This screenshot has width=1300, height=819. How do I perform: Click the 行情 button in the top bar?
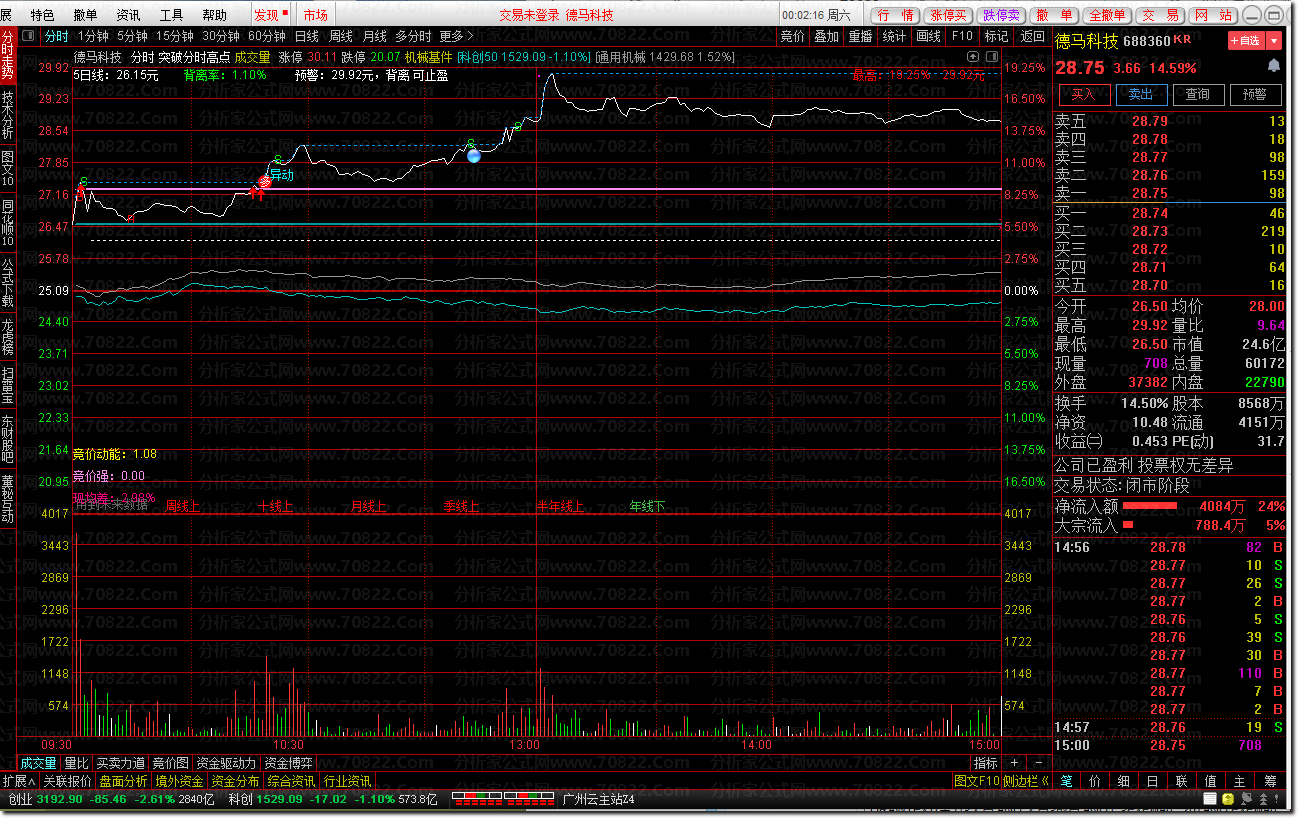coord(895,15)
